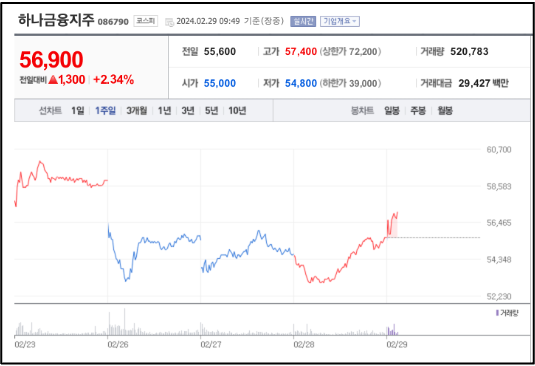Click the 고가 value 57,400
This screenshot has width=535, height=366.
tap(301, 52)
